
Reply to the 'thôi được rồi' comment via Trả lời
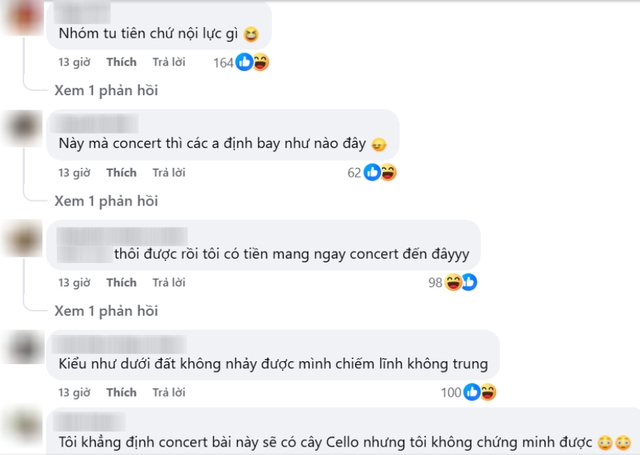pos(169,282)
